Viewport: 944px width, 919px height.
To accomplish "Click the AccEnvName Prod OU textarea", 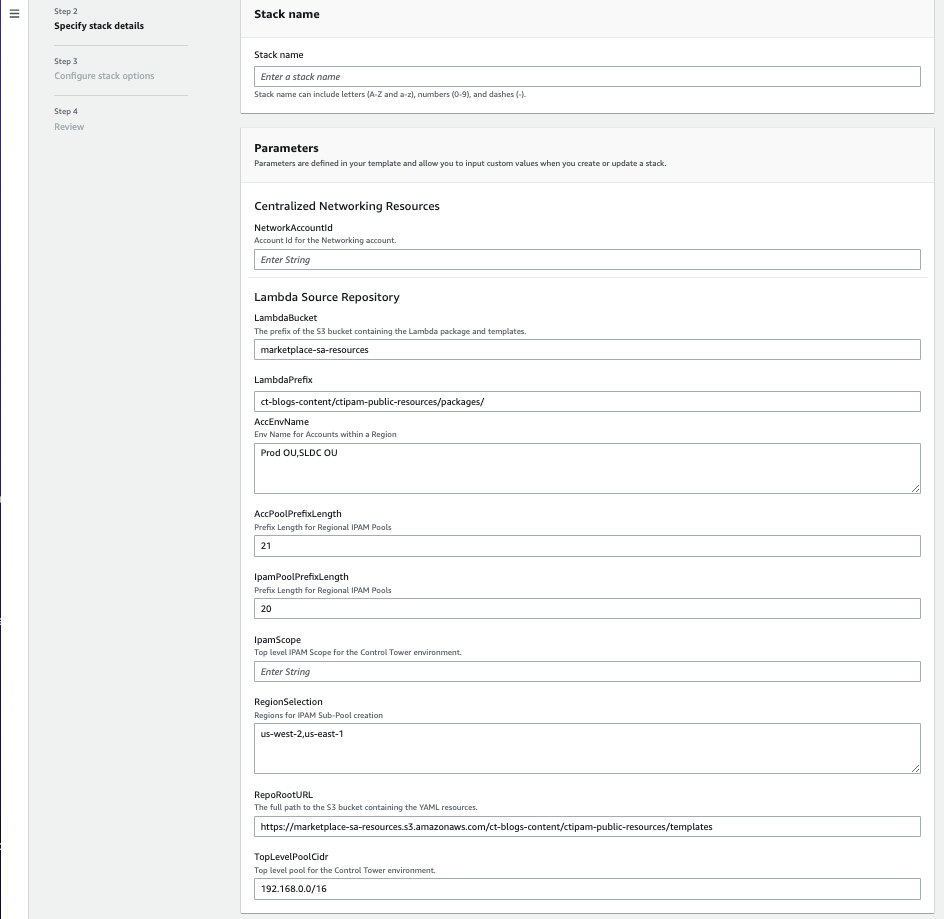I will pyautogui.click(x=587, y=465).
